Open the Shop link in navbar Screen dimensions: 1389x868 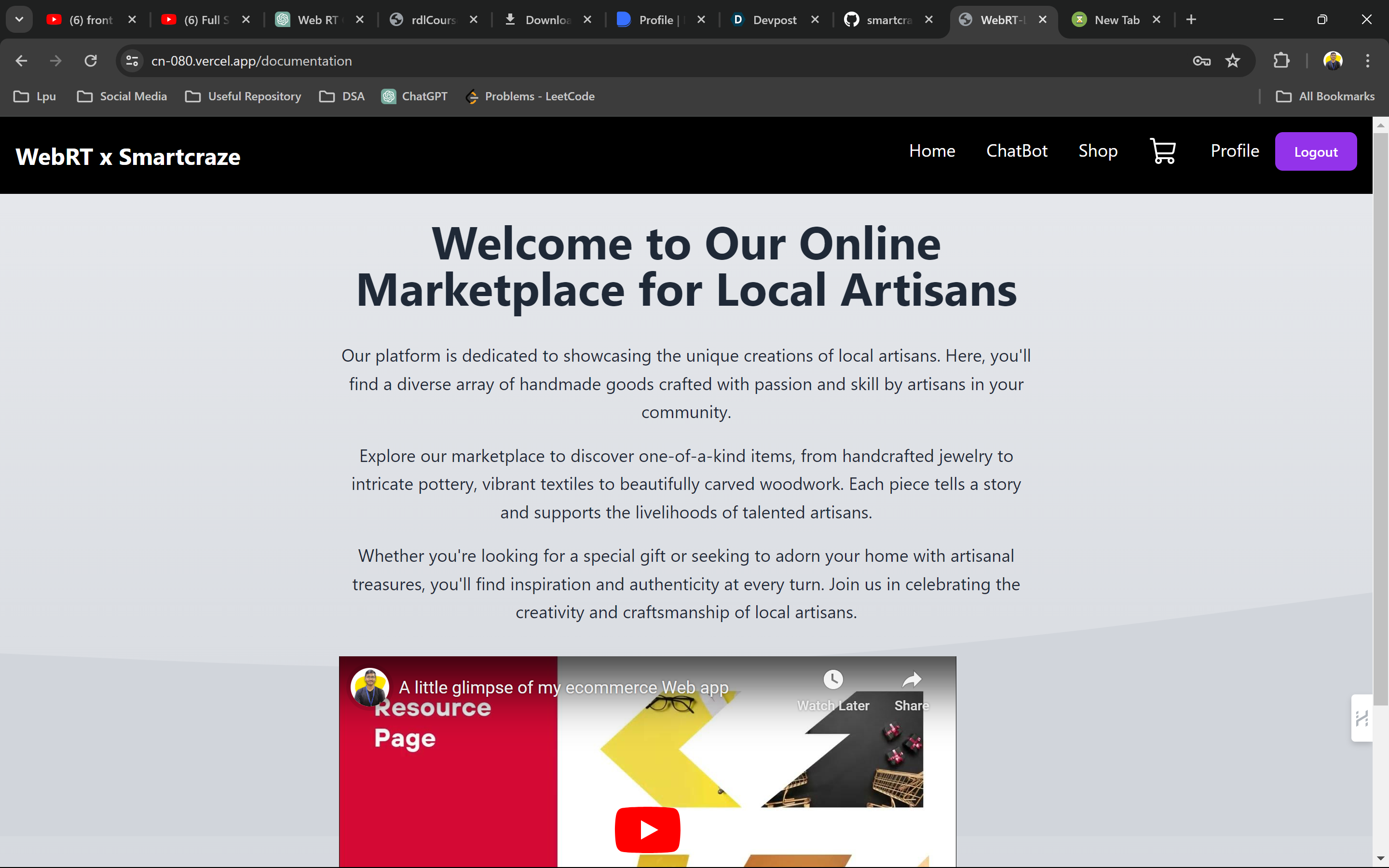point(1097,151)
